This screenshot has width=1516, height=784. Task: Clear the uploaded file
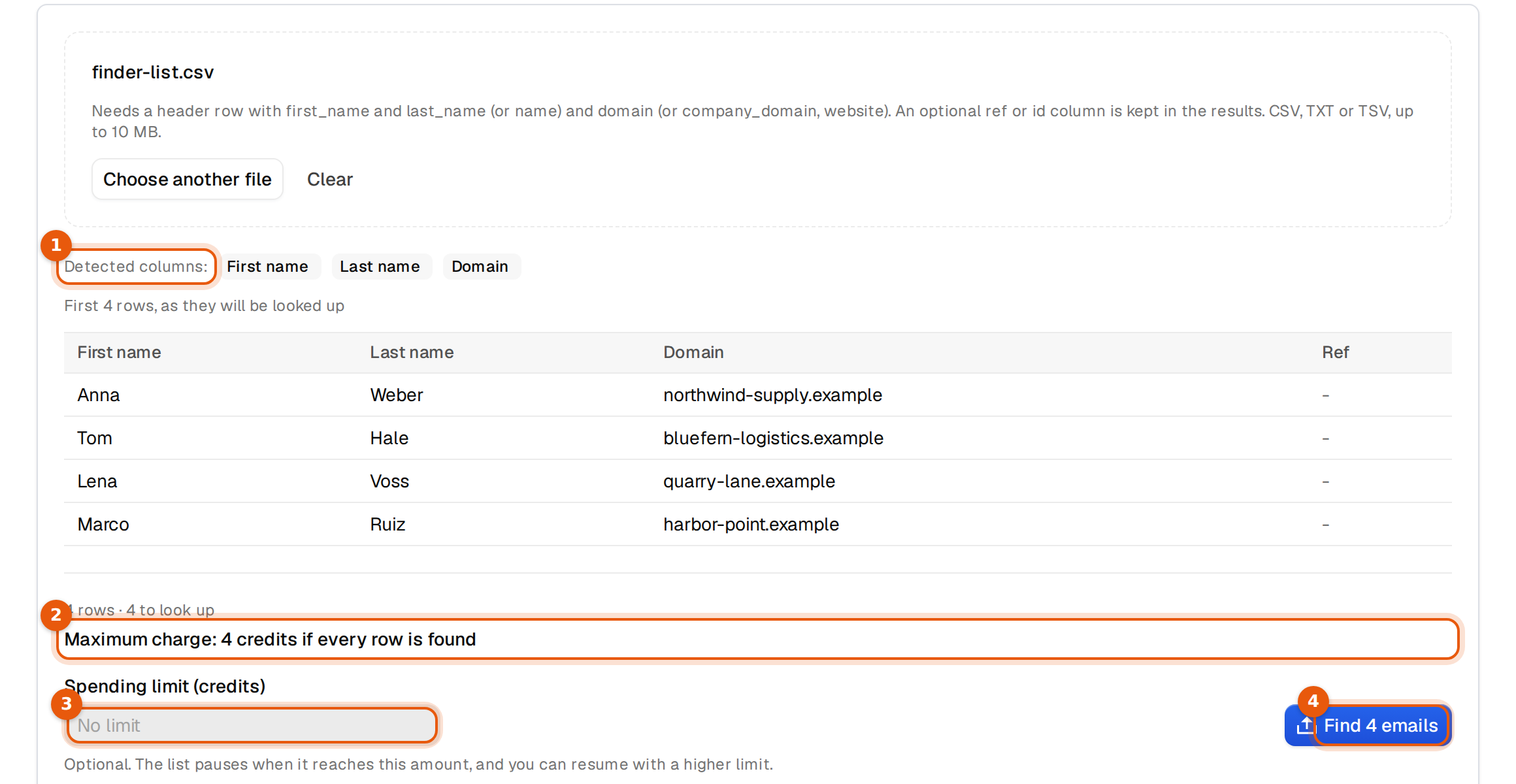pos(330,179)
